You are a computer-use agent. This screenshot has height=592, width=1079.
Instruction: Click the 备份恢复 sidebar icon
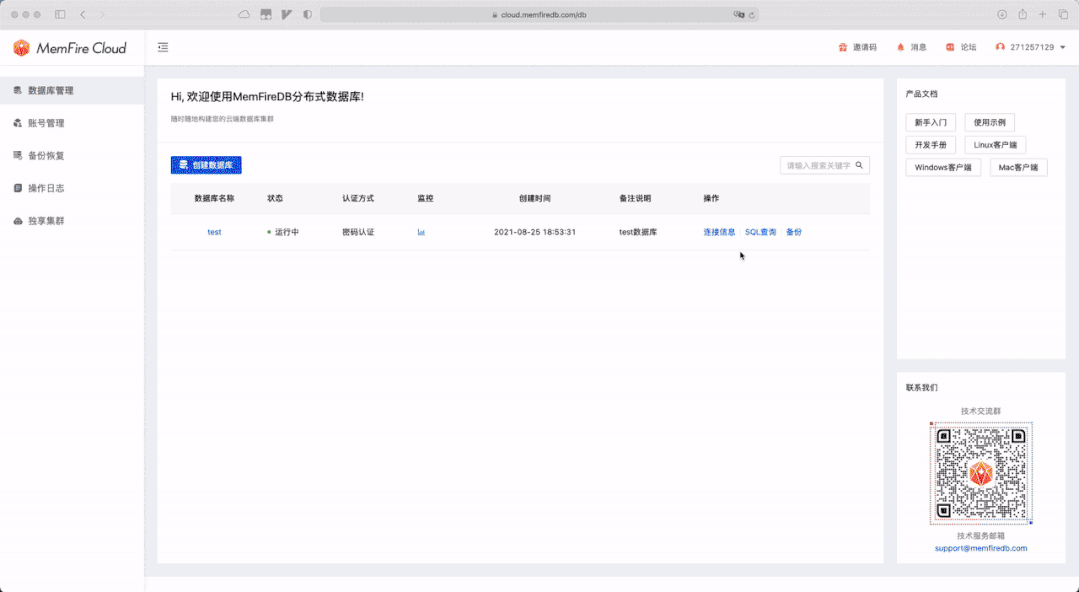(x=18, y=156)
